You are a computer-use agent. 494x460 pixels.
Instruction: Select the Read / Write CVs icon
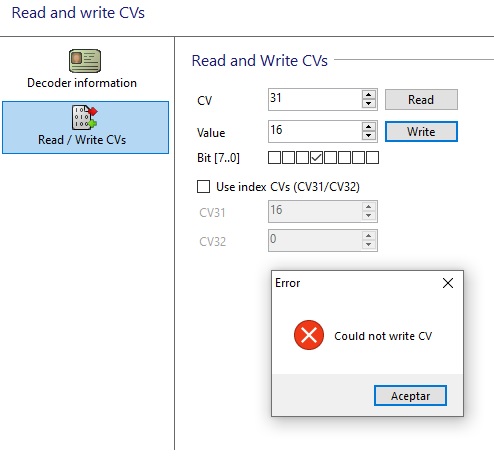[x=85, y=117]
